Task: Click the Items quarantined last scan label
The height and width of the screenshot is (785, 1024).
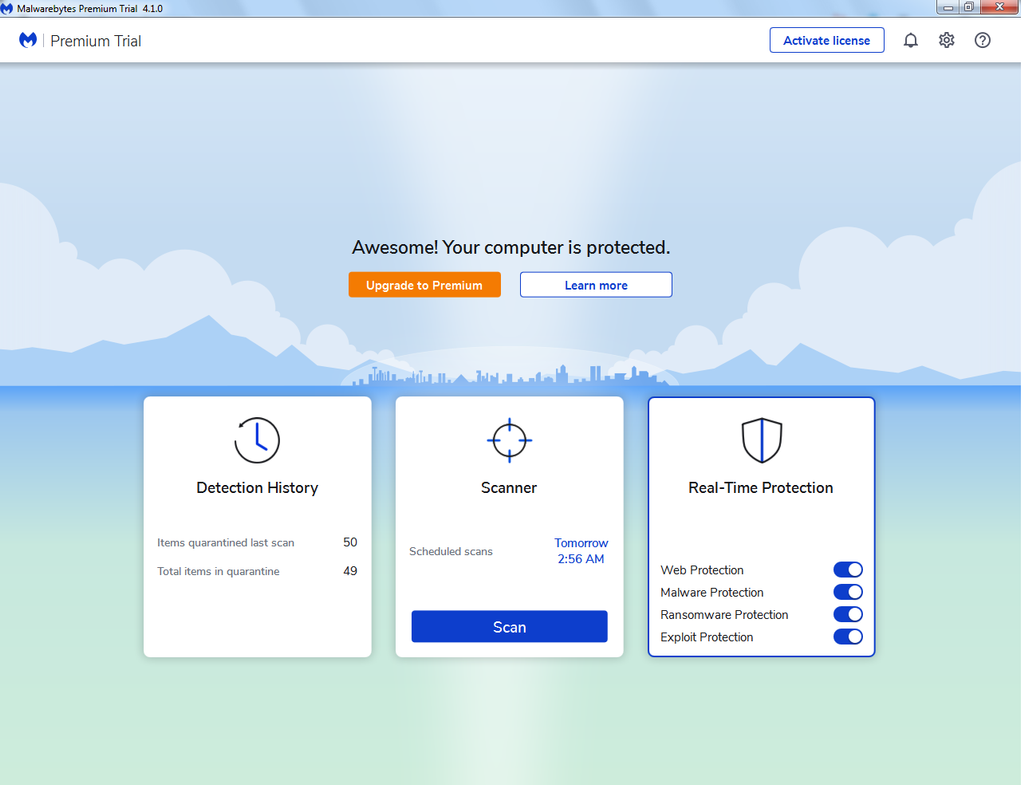Action: (225, 543)
